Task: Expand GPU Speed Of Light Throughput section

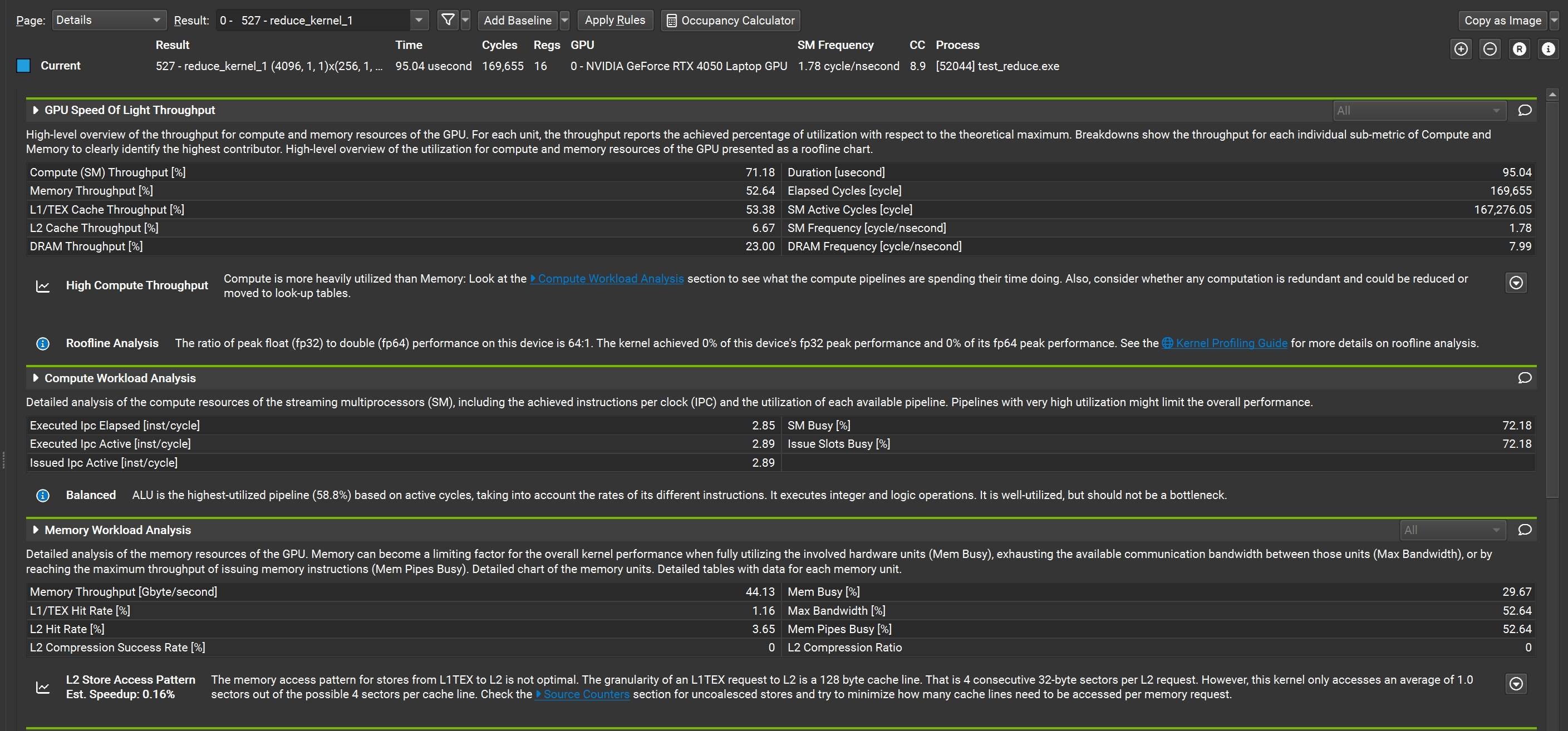Action: [35, 110]
